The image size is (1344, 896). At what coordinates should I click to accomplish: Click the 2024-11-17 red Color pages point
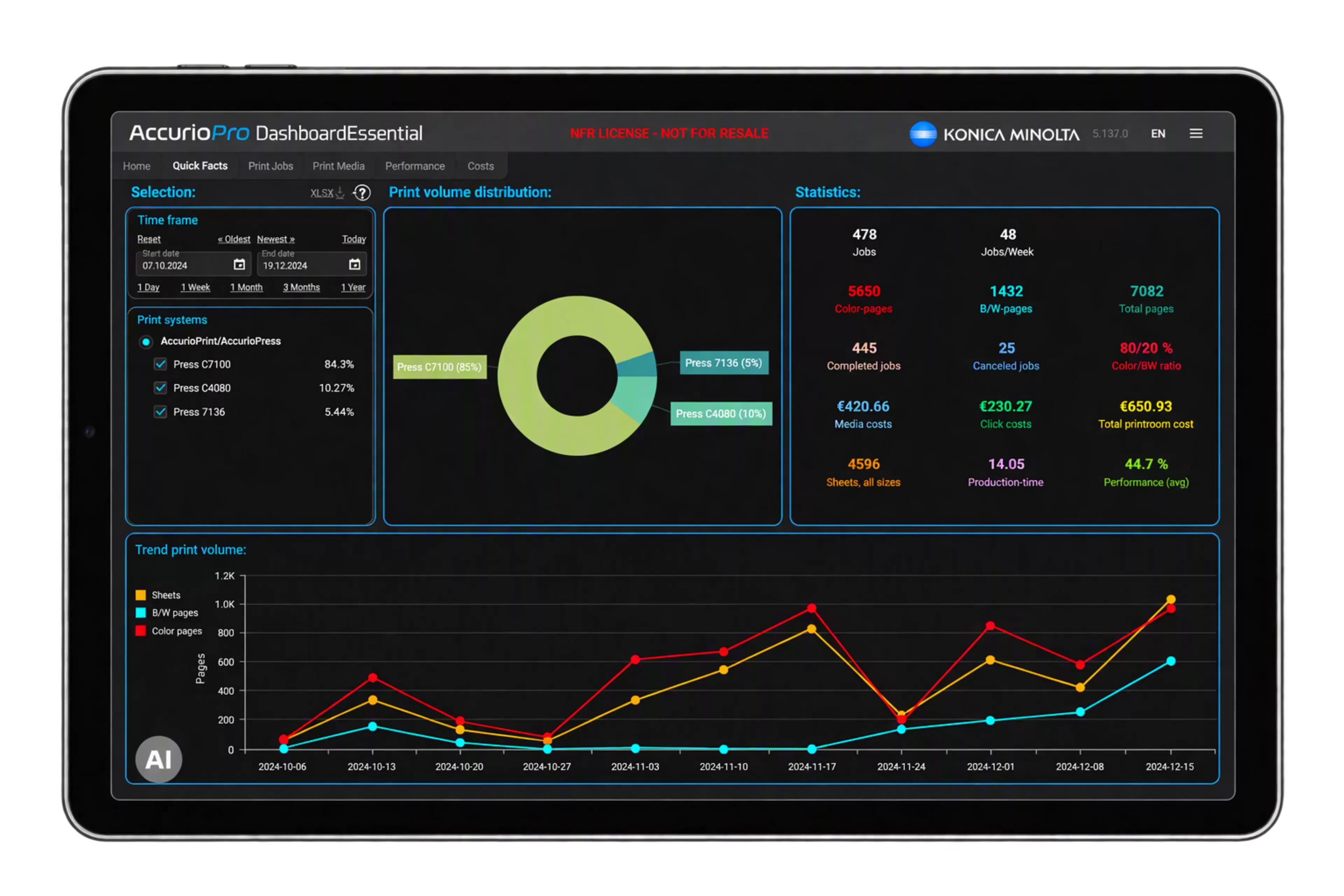click(812, 608)
